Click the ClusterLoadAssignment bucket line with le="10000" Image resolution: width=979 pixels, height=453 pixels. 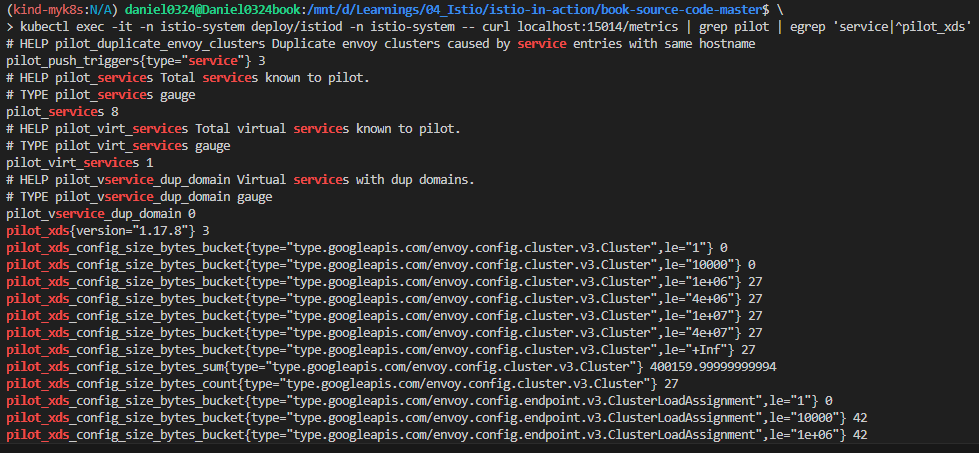[x=436, y=417]
